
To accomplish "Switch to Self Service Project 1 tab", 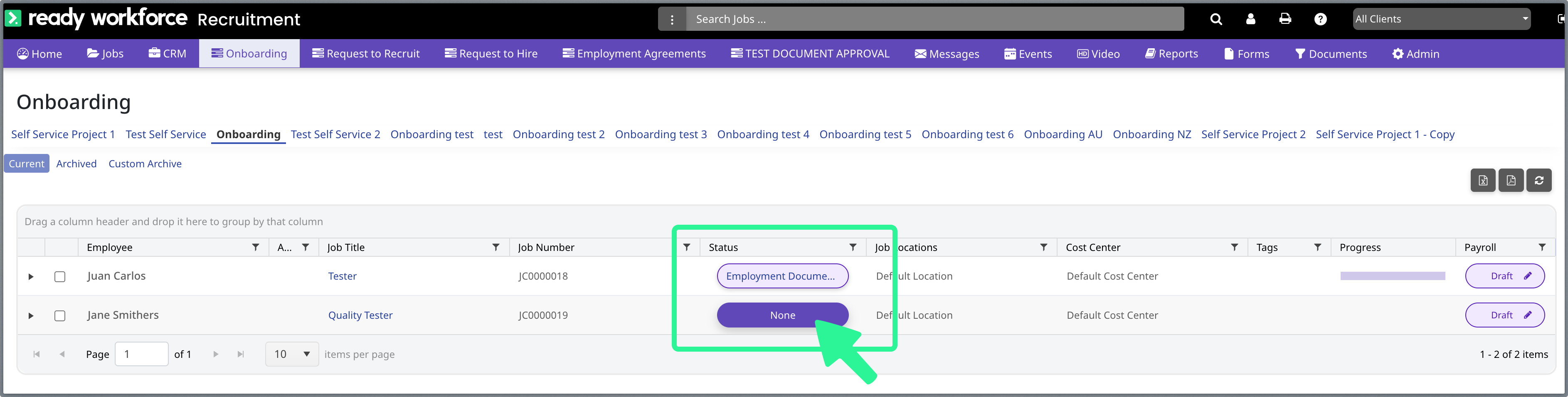I will (x=63, y=134).
